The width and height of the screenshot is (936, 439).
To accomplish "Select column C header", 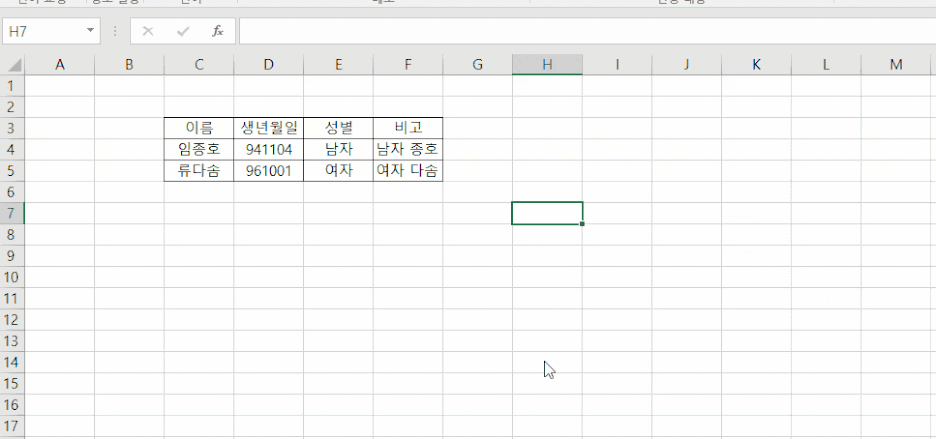I will click(199, 65).
